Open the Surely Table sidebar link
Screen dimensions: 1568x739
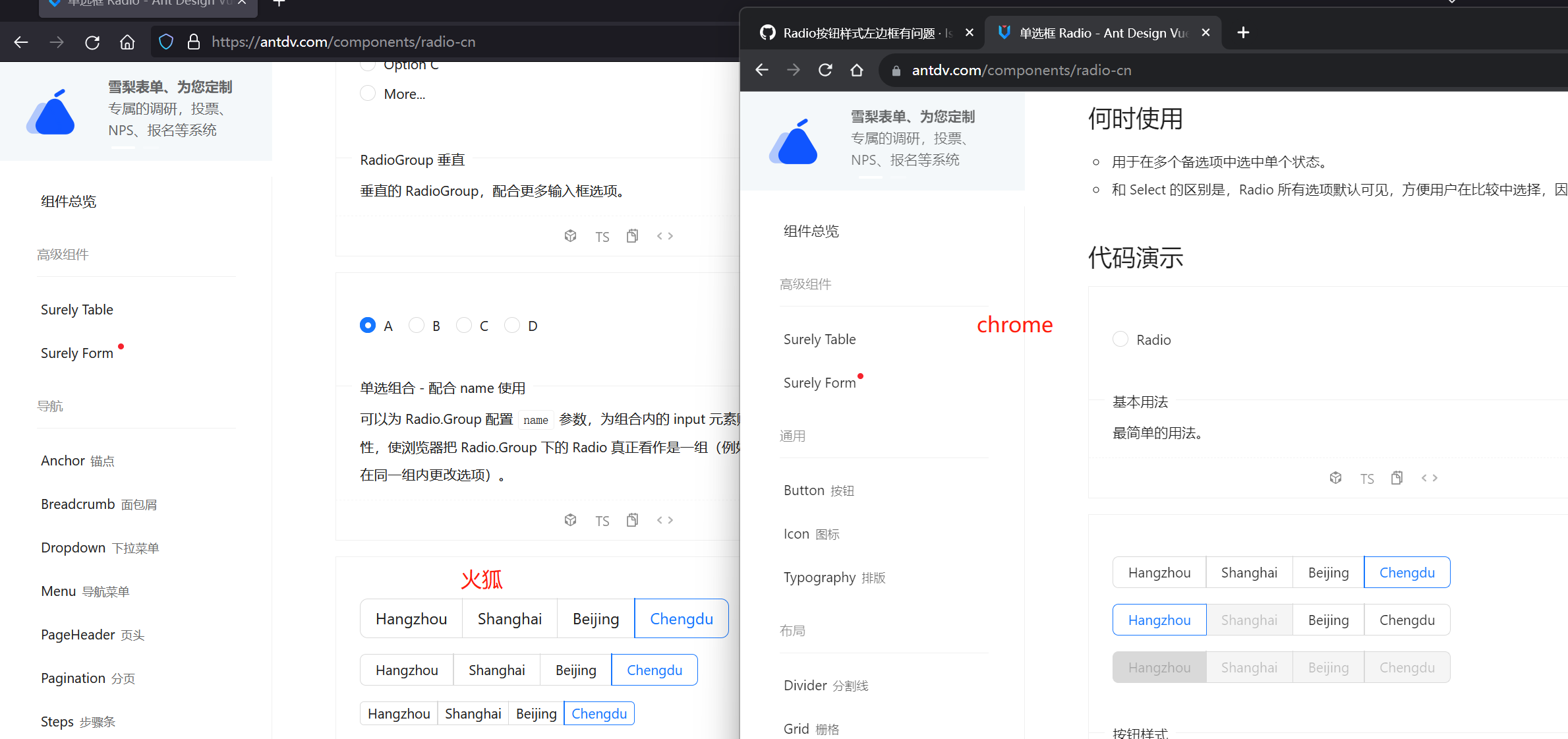coord(76,309)
